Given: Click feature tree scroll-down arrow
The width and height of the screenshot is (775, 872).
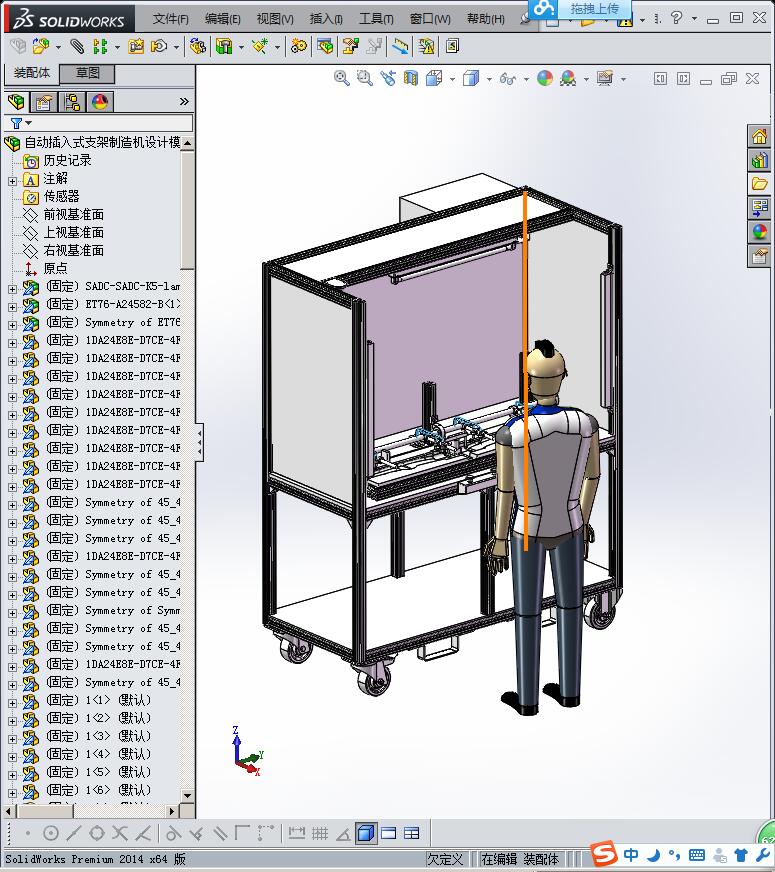Looking at the screenshot, I should tap(187, 796).
